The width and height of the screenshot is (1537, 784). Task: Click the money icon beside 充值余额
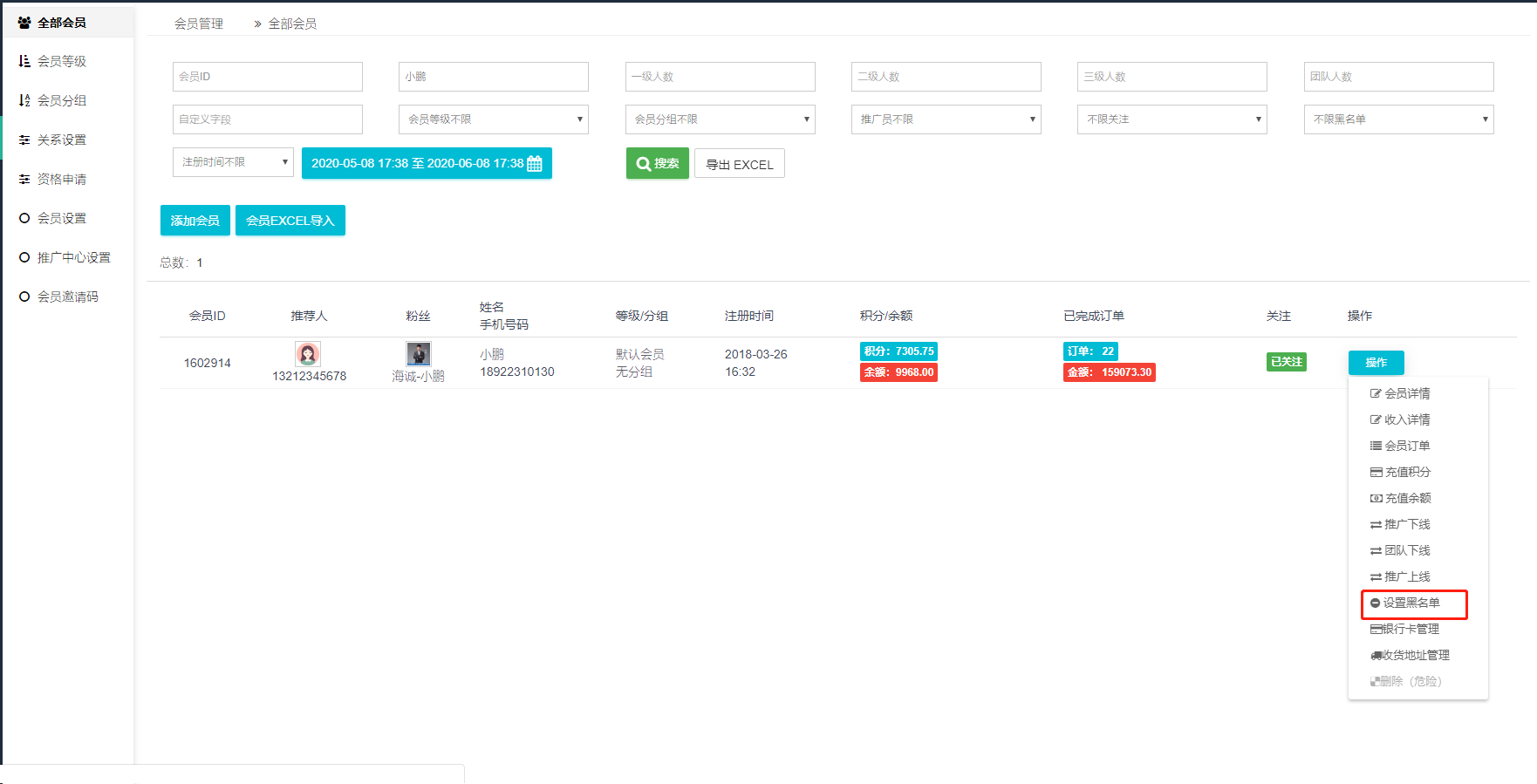click(1376, 498)
